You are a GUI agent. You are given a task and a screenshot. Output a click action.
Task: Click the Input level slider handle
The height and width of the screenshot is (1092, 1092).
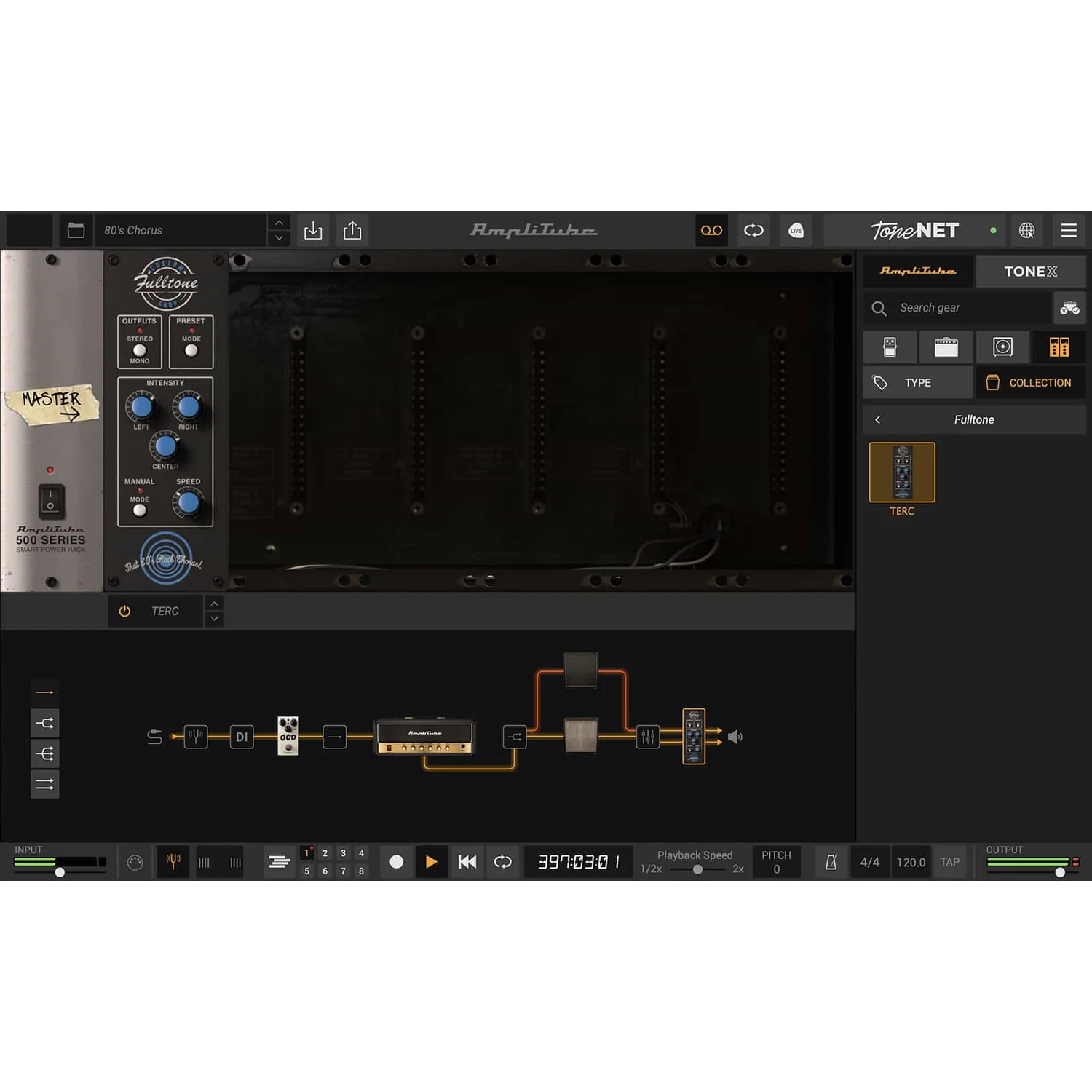(x=60, y=871)
